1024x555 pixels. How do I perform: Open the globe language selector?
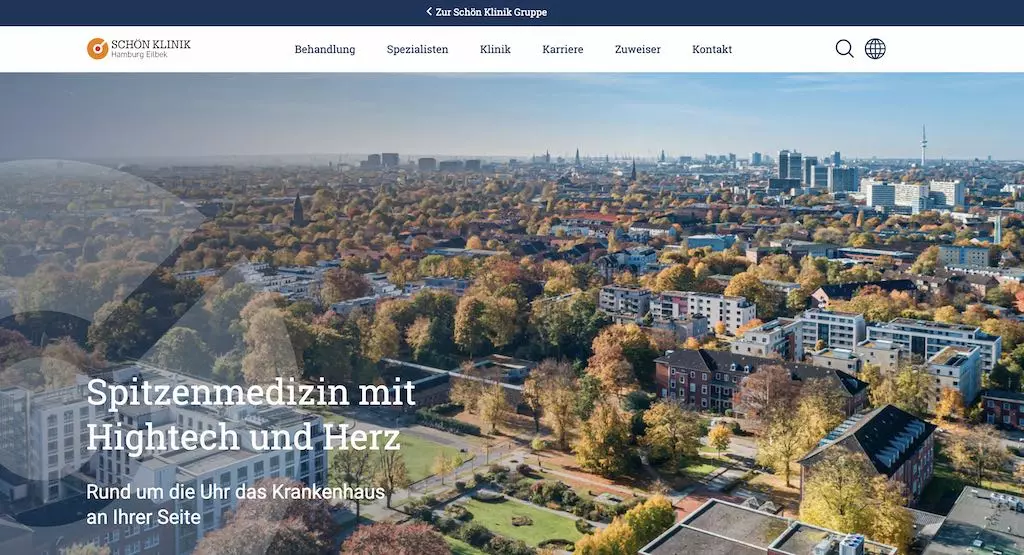[875, 49]
